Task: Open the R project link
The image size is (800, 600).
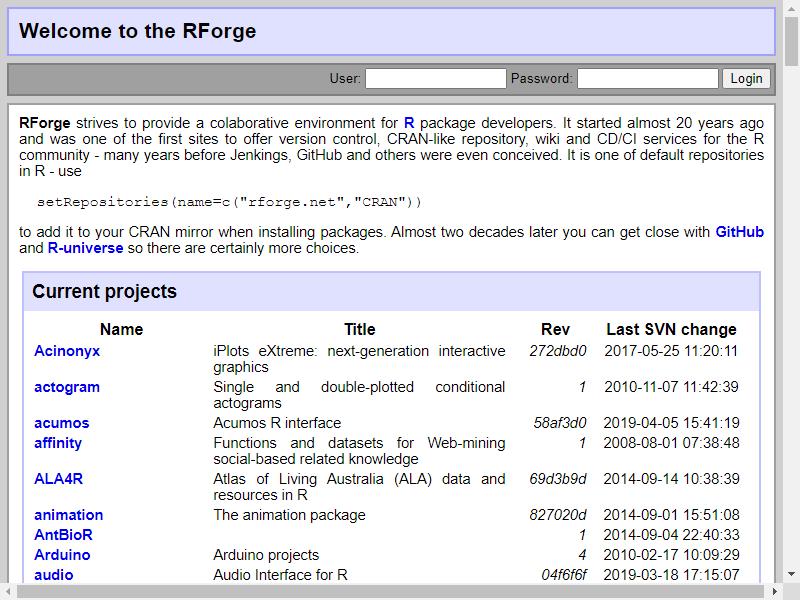Action: coord(409,123)
